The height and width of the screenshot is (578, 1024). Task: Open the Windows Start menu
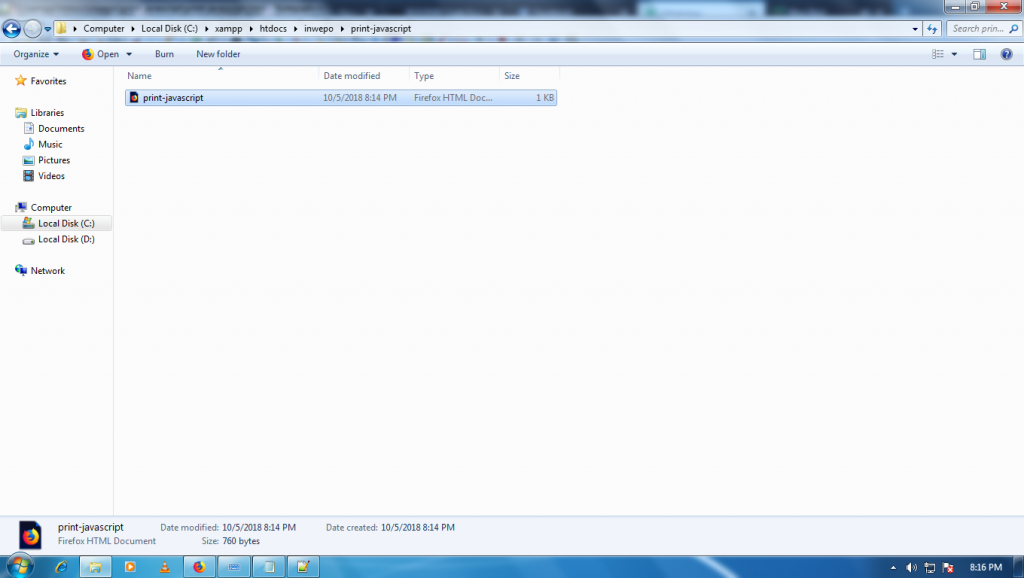20,566
